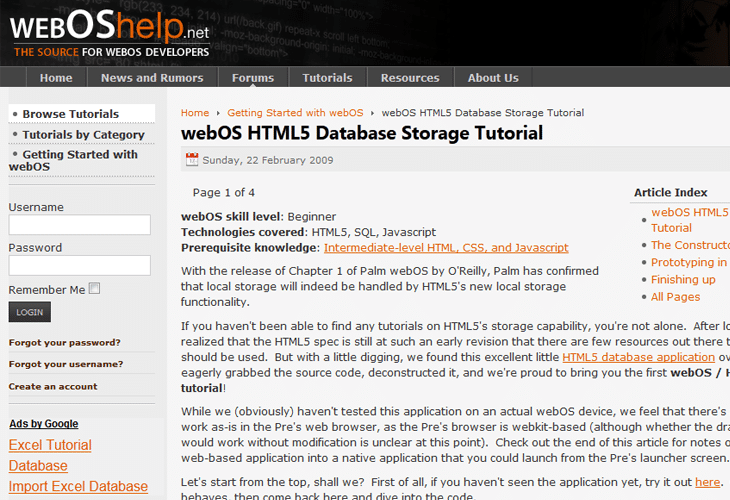Screen dimensions: 730x500
Task: Open webOS HTML5 Tutorial in Article Index
Action: [x=690, y=220]
